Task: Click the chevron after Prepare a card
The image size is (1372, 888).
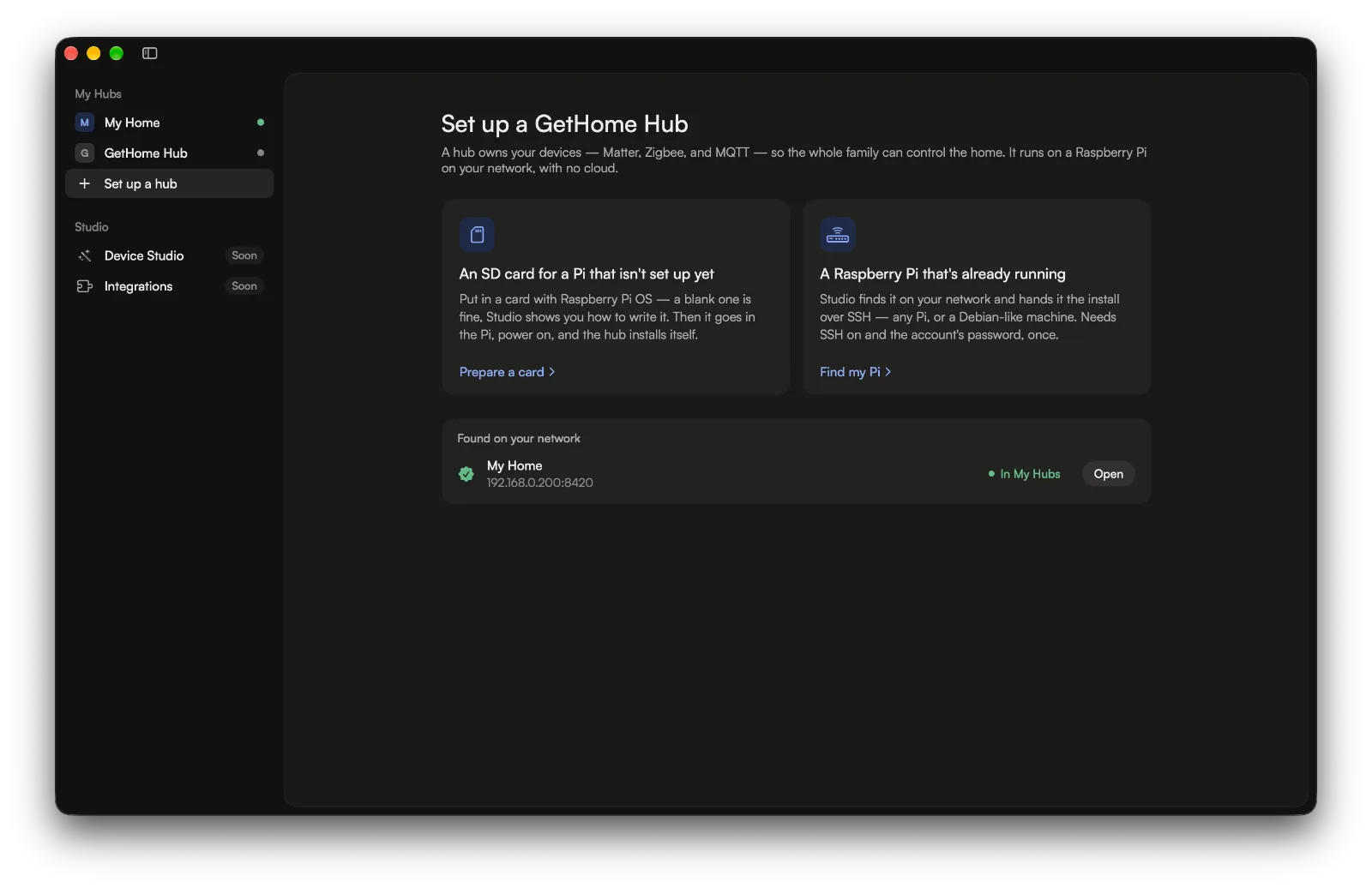Action: tap(551, 372)
